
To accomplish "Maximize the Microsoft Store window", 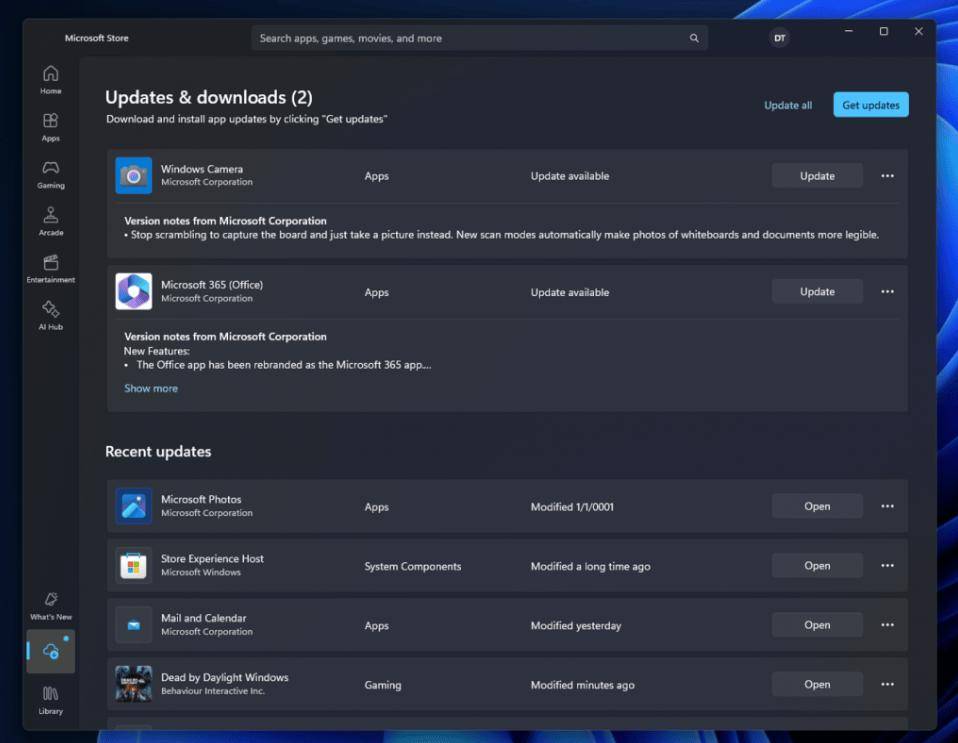I will 883,31.
